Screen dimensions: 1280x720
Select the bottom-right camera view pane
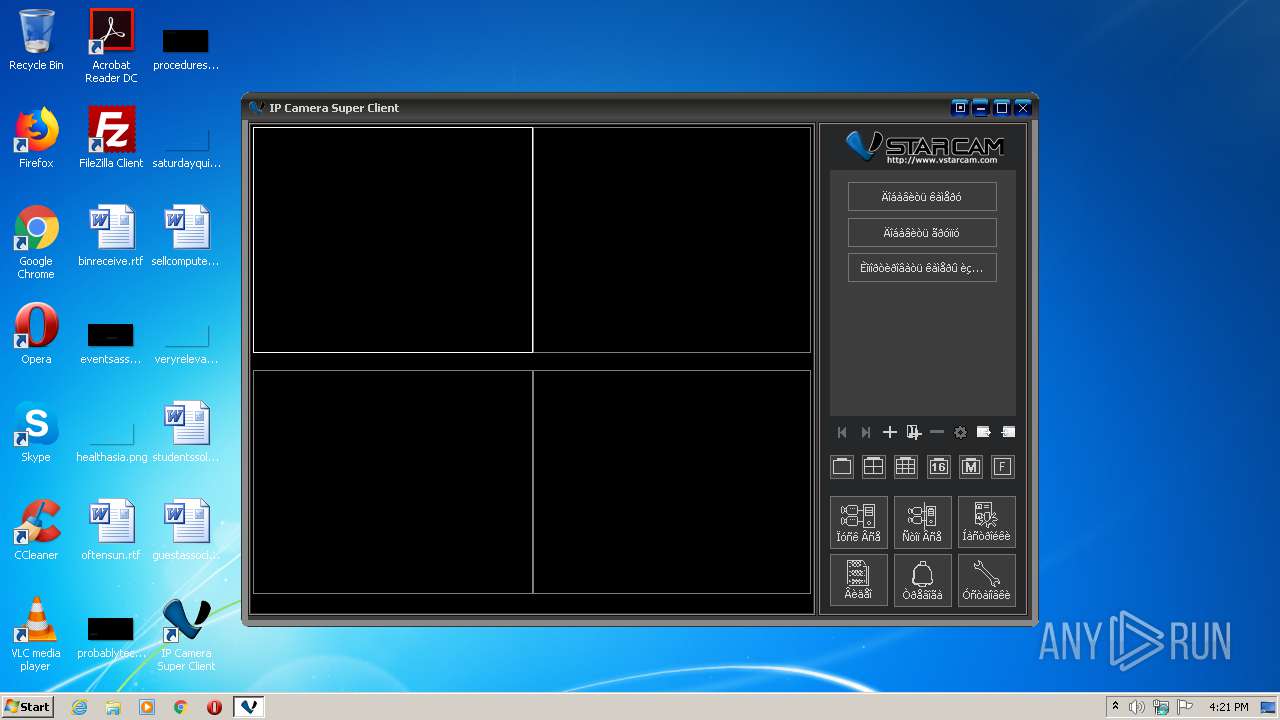pyautogui.click(x=672, y=482)
